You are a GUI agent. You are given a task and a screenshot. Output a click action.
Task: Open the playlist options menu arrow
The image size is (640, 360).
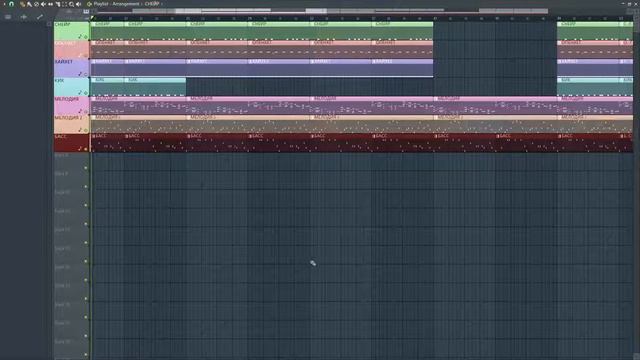[4, 4]
